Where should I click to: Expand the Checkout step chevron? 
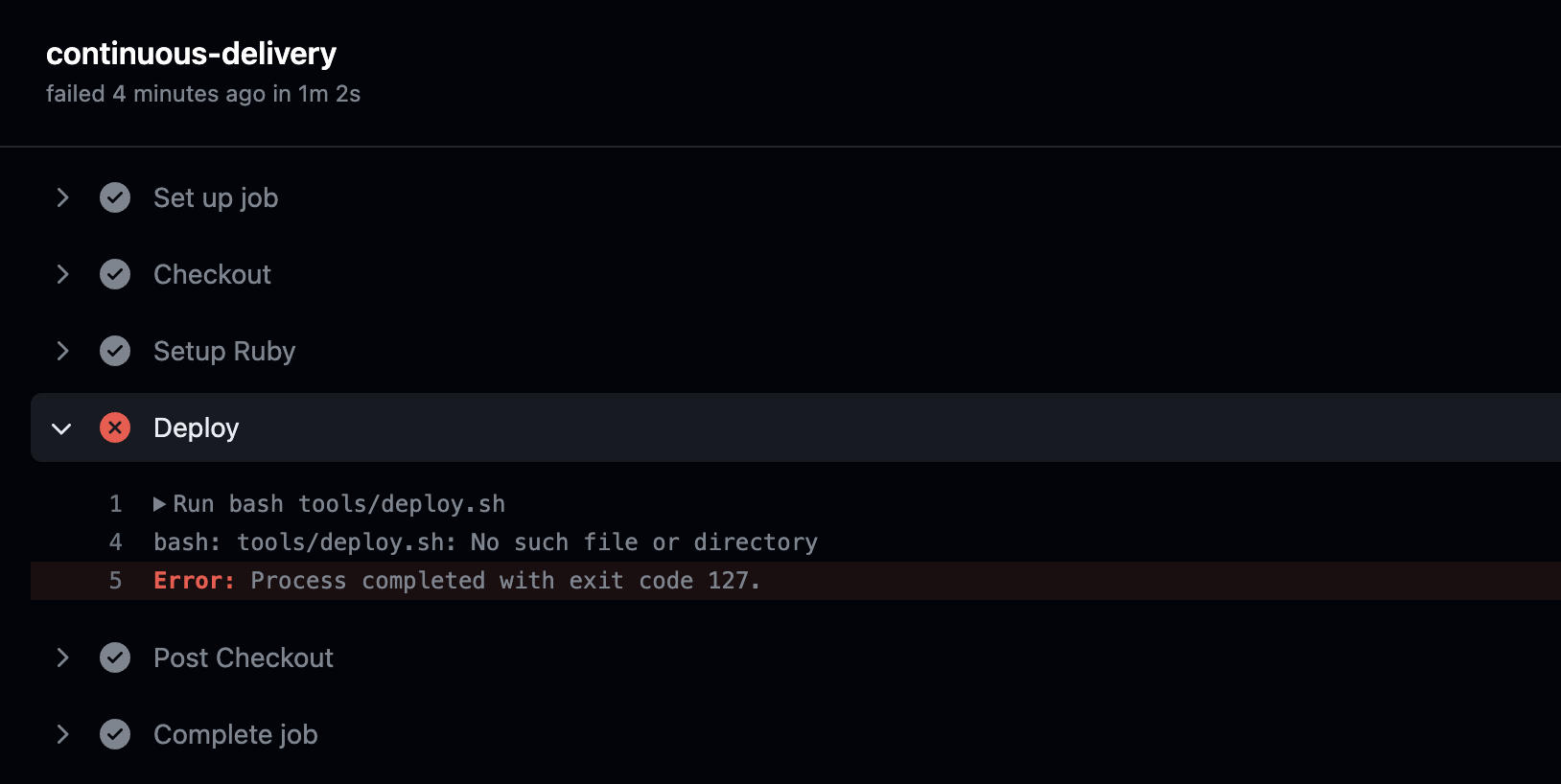click(x=62, y=274)
